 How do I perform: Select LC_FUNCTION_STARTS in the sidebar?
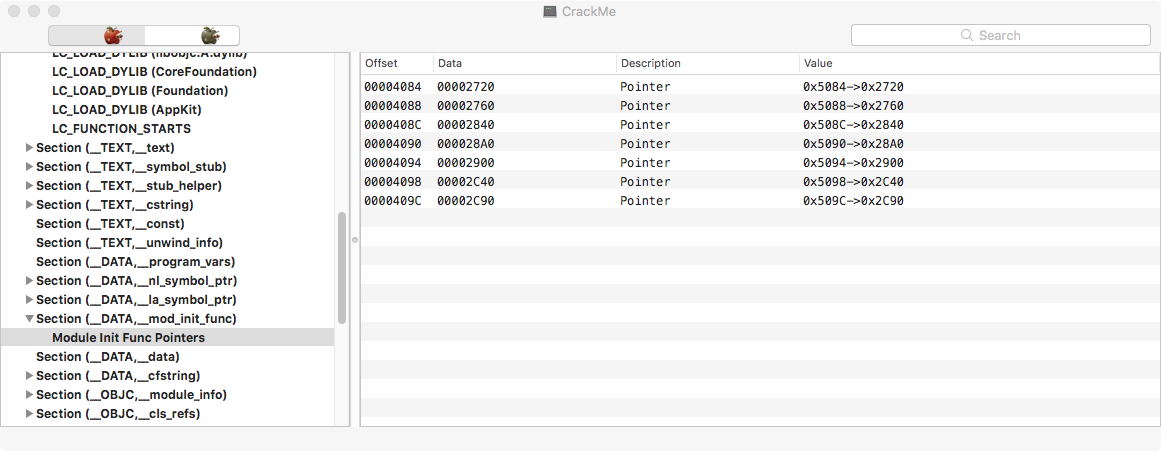coord(121,129)
